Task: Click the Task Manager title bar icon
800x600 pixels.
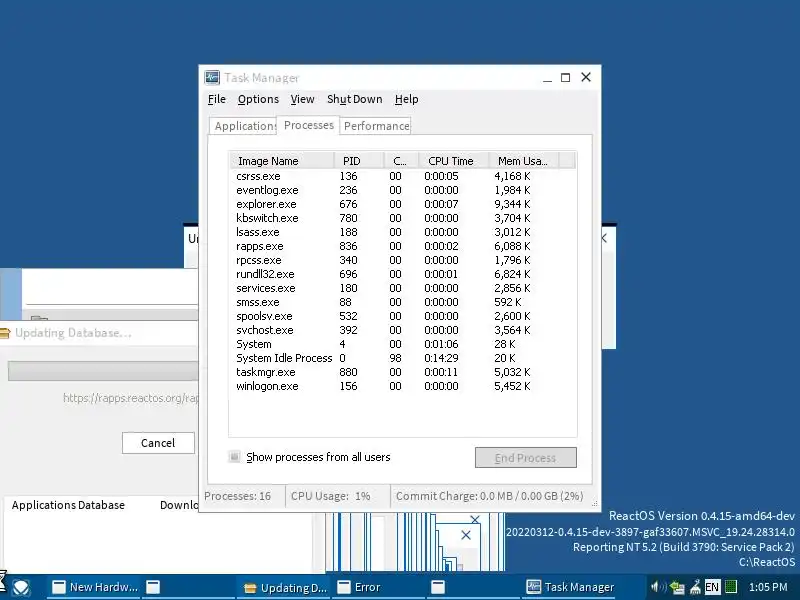Action: pyautogui.click(x=212, y=78)
